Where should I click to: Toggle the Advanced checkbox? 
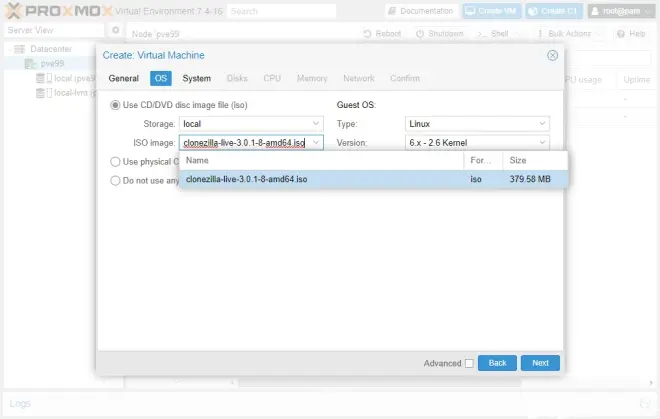pos(469,363)
